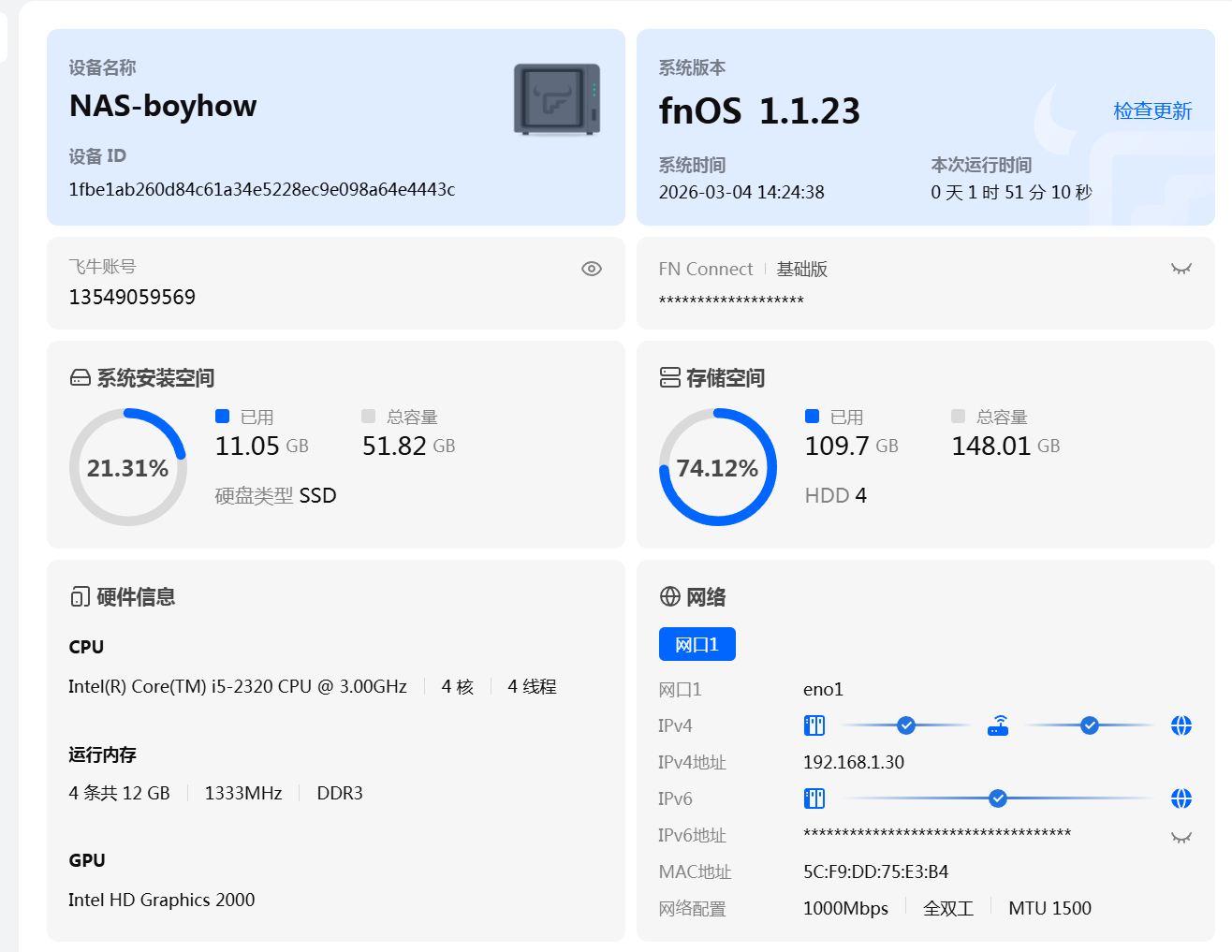1232x952 pixels.
Task: Click the internet globe icon in IPv6 row
Action: 1181,798
